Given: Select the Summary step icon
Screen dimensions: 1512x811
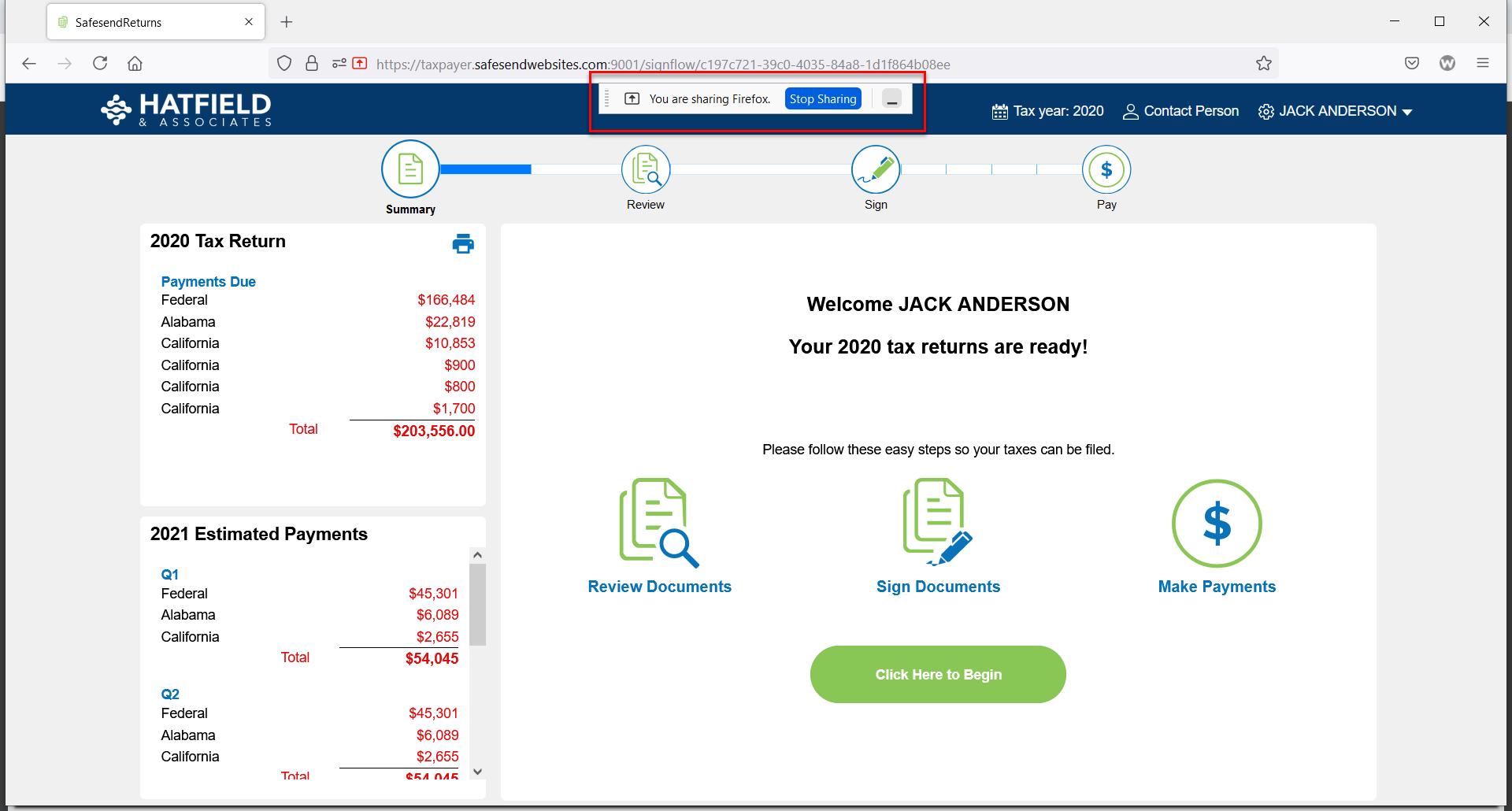Looking at the screenshot, I should pyautogui.click(x=410, y=169).
